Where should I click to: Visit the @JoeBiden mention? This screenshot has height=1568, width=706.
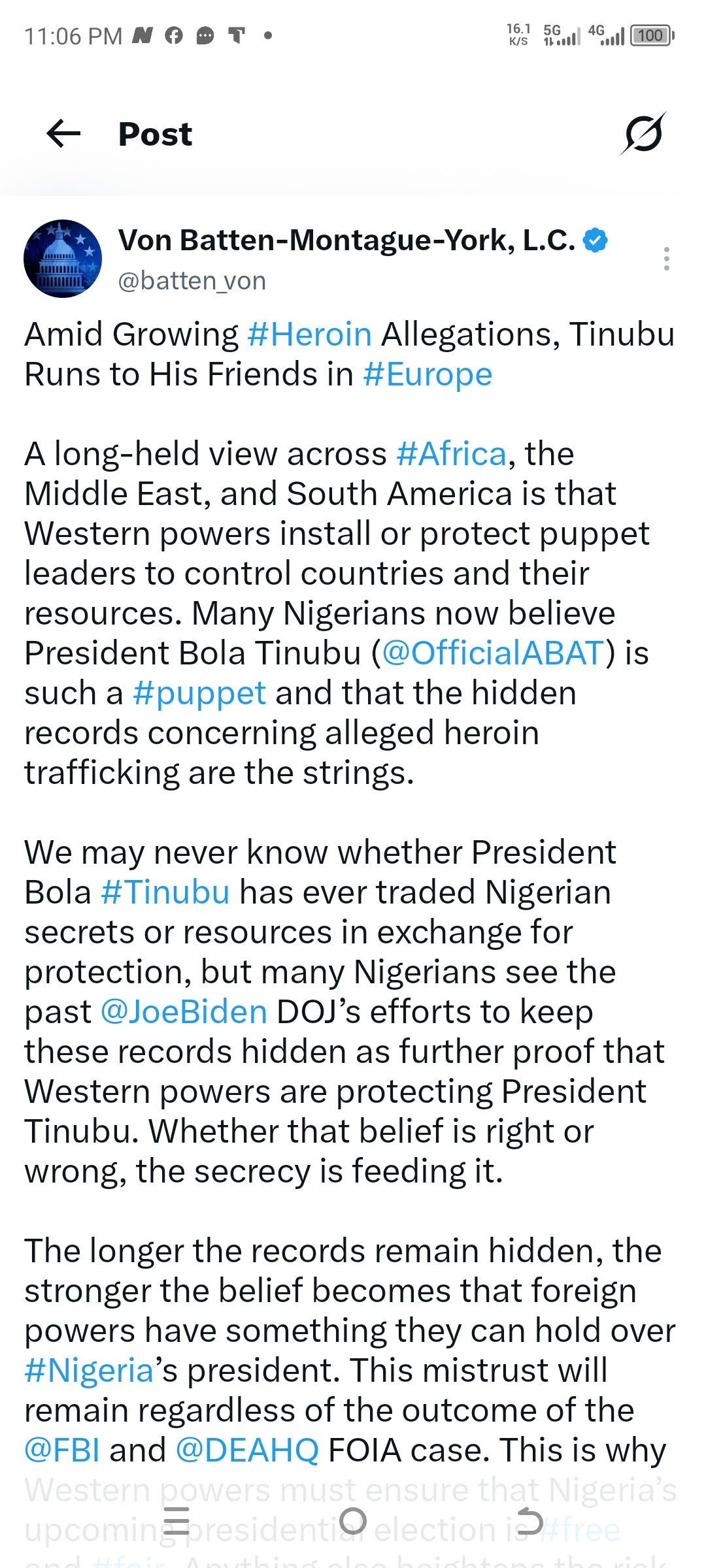point(184,1011)
